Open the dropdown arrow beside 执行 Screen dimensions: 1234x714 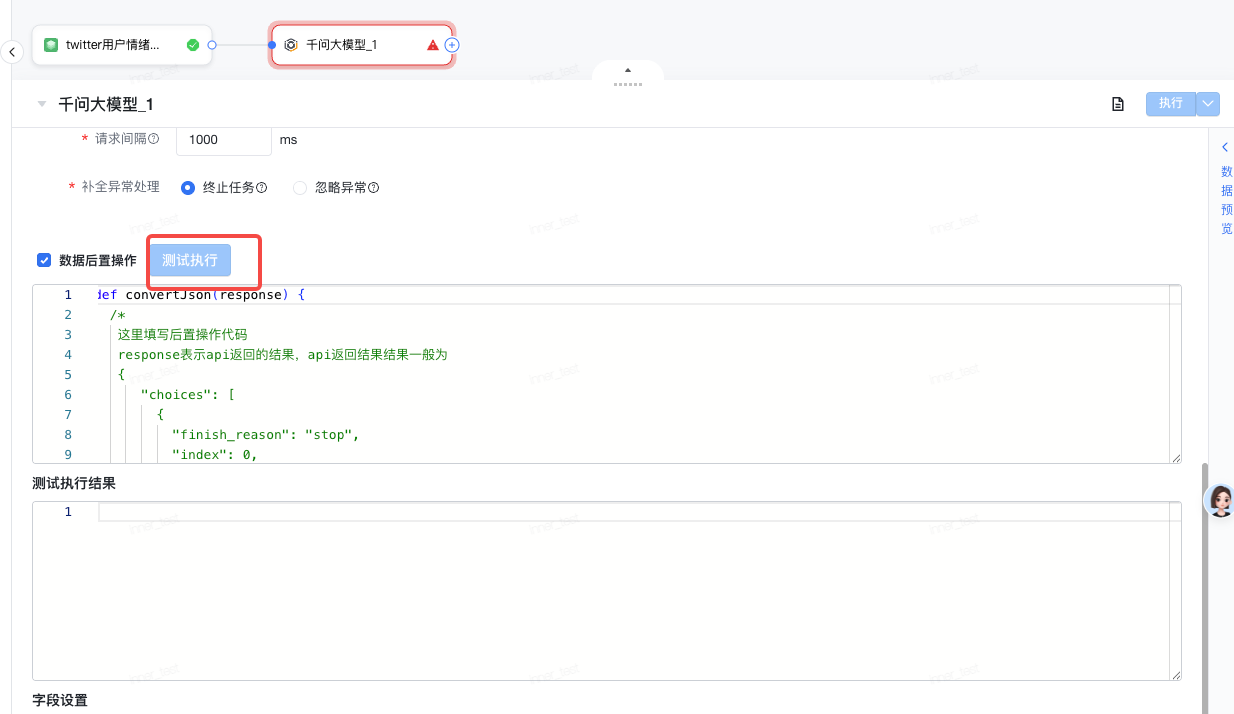coord(1209,104)
